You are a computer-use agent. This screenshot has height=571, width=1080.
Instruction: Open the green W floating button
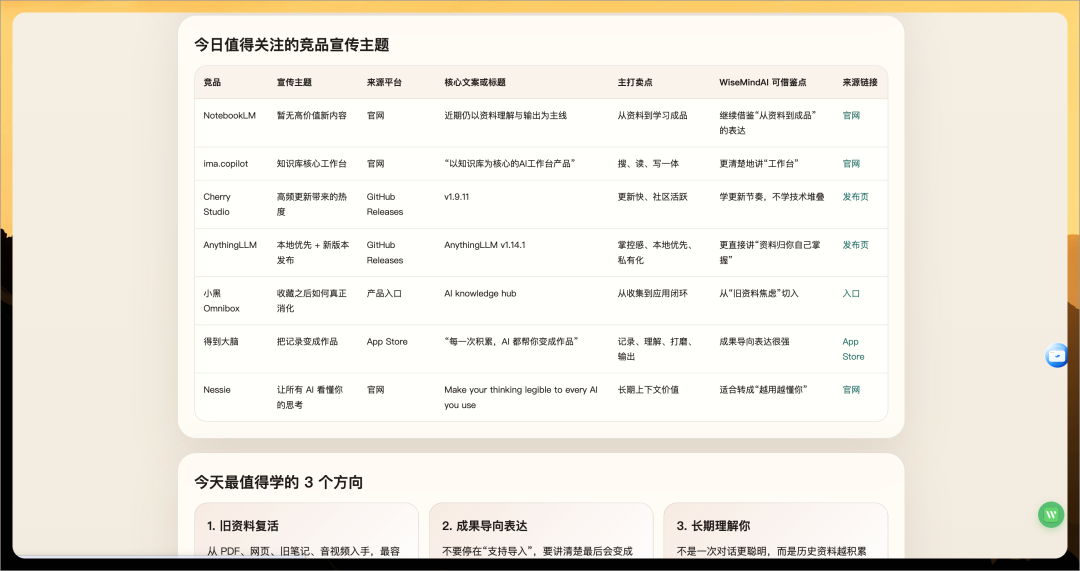click(x=1051, y=515)
